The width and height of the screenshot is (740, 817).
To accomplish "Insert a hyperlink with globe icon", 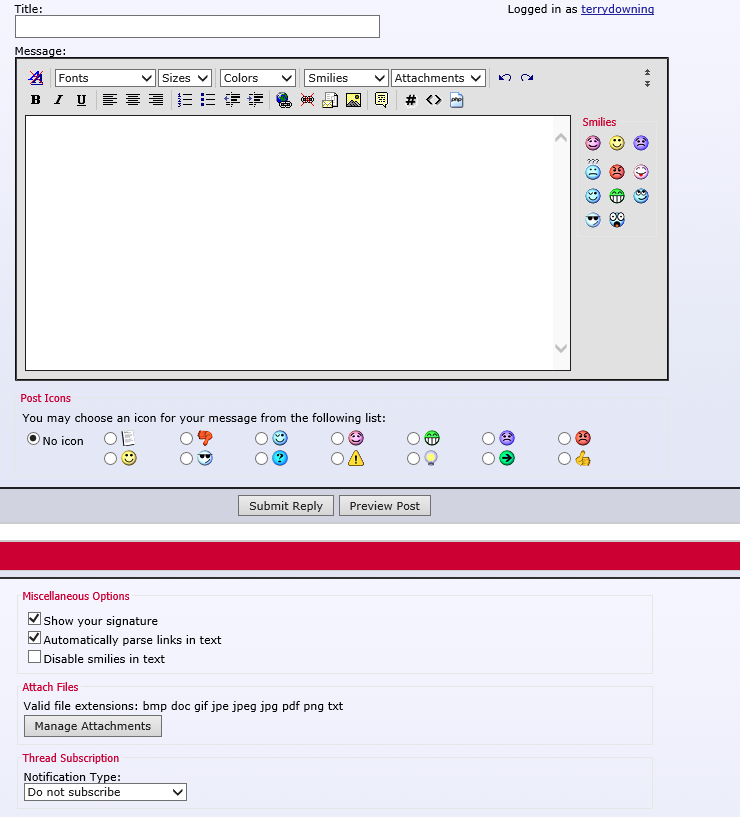I will coord(283,100).
